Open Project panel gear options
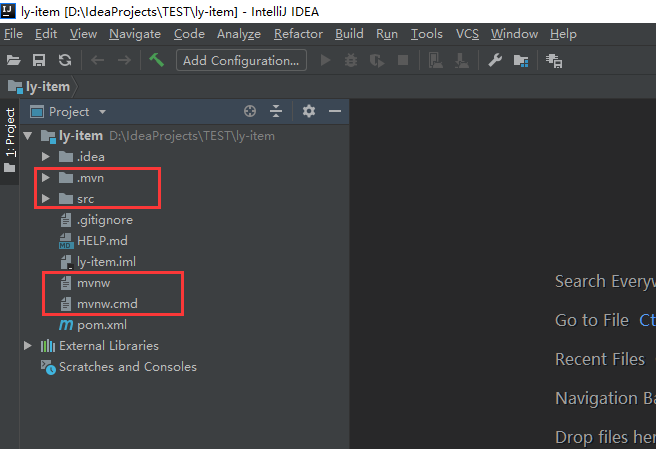Screen dimensions: 656x449 [x=309, y=111]
